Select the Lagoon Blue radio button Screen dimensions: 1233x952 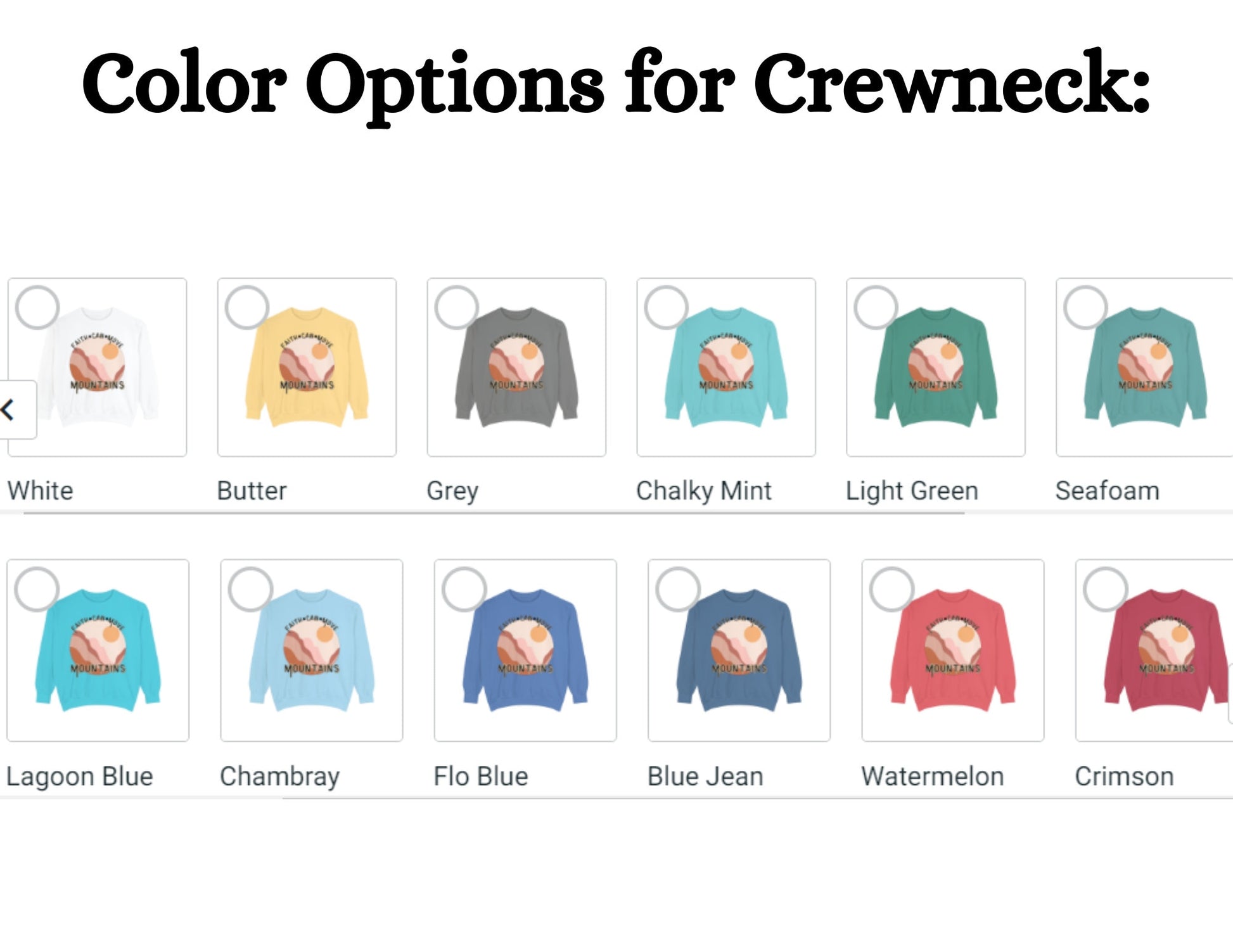point(37,589)
